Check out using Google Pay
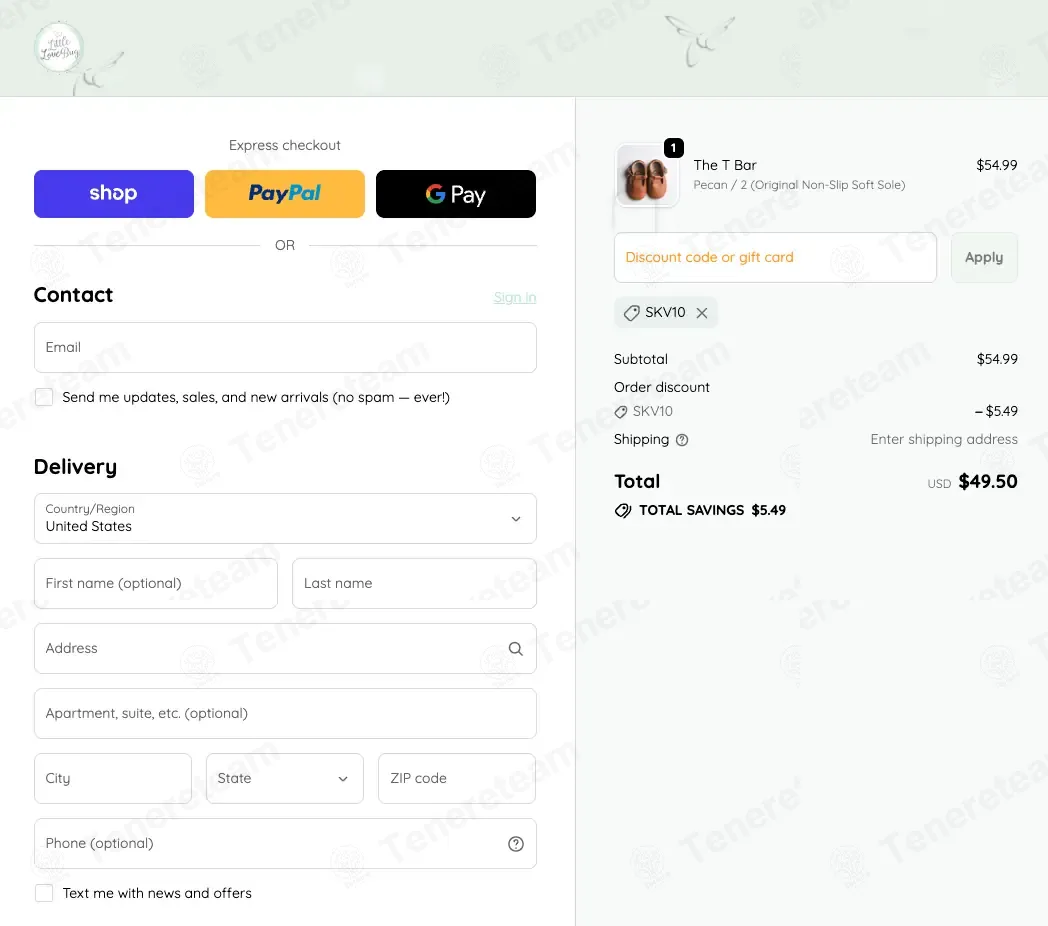The width and height of the screenshot is (1048, 926). coord(456,194)
